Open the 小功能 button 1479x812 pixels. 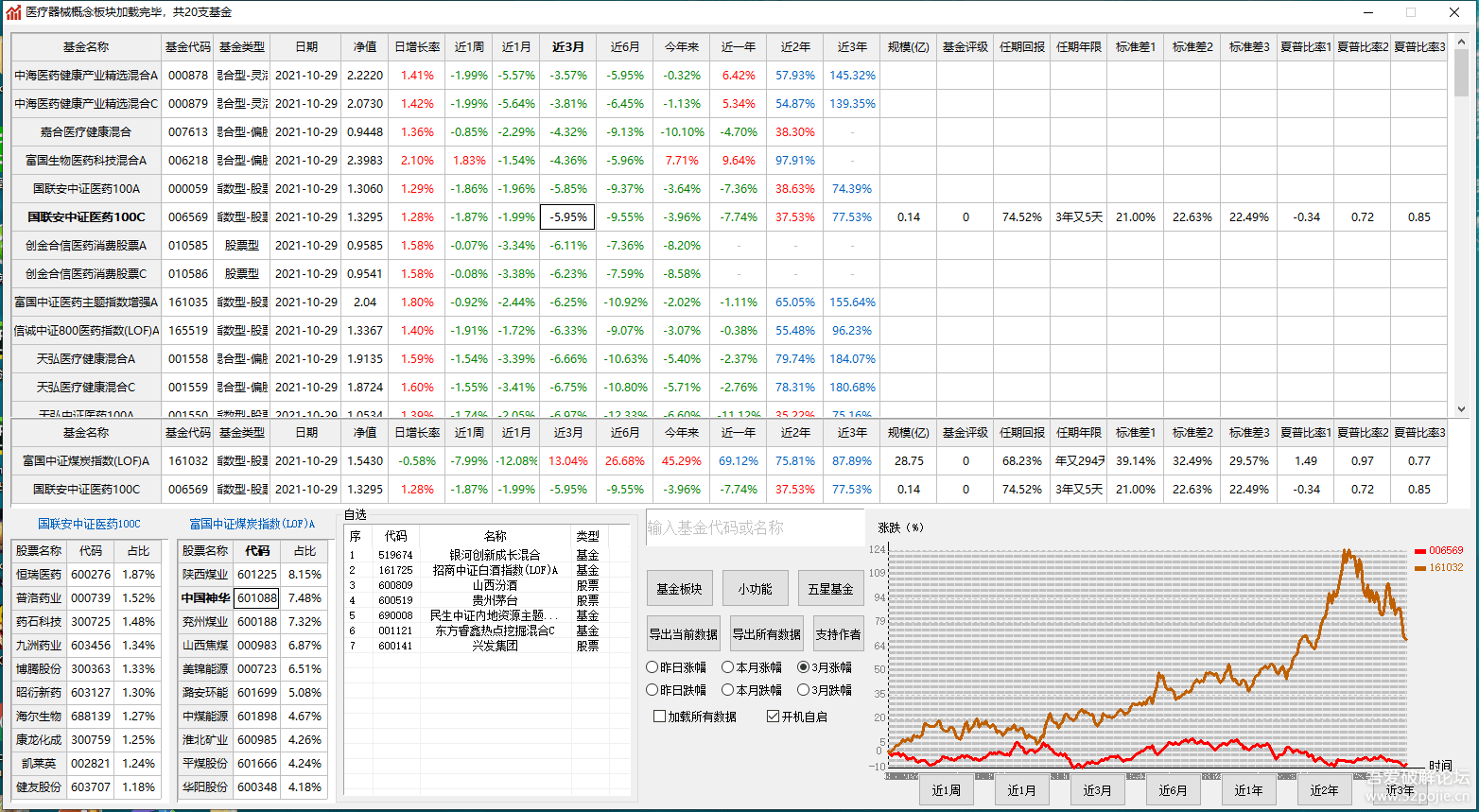coord(755,588)
